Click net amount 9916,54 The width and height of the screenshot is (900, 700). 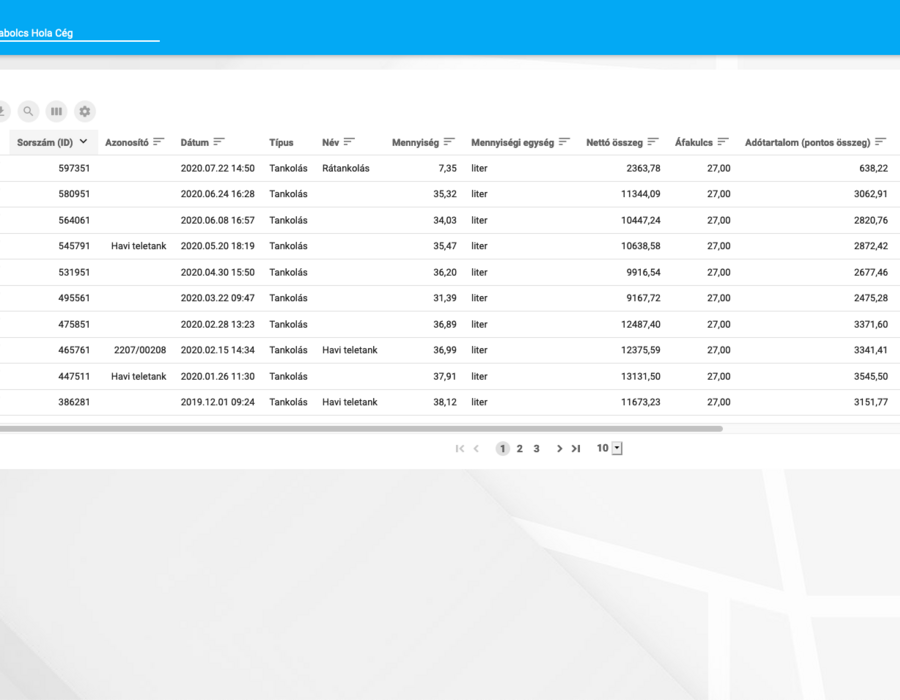tap(643, 273)
